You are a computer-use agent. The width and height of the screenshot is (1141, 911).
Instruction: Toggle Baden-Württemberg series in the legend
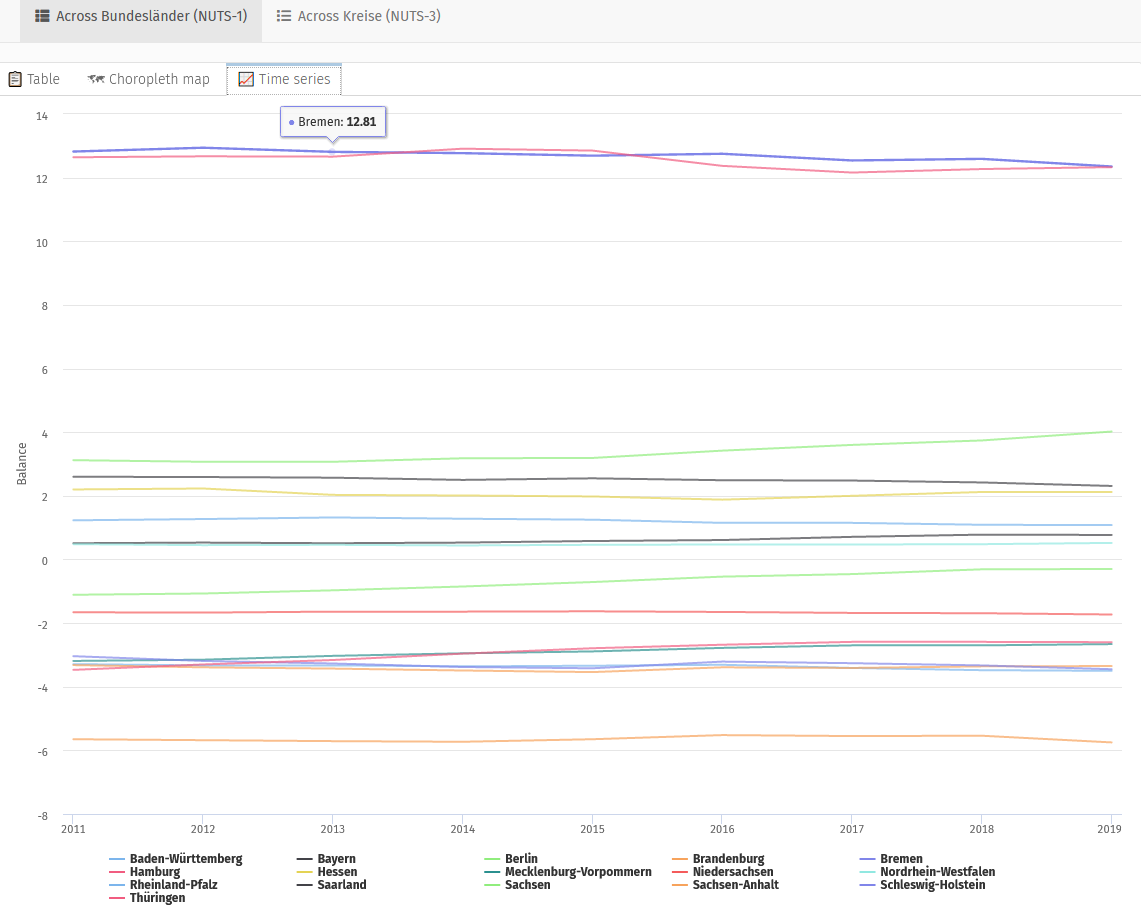pyautogui.click(x=176, y=859)
